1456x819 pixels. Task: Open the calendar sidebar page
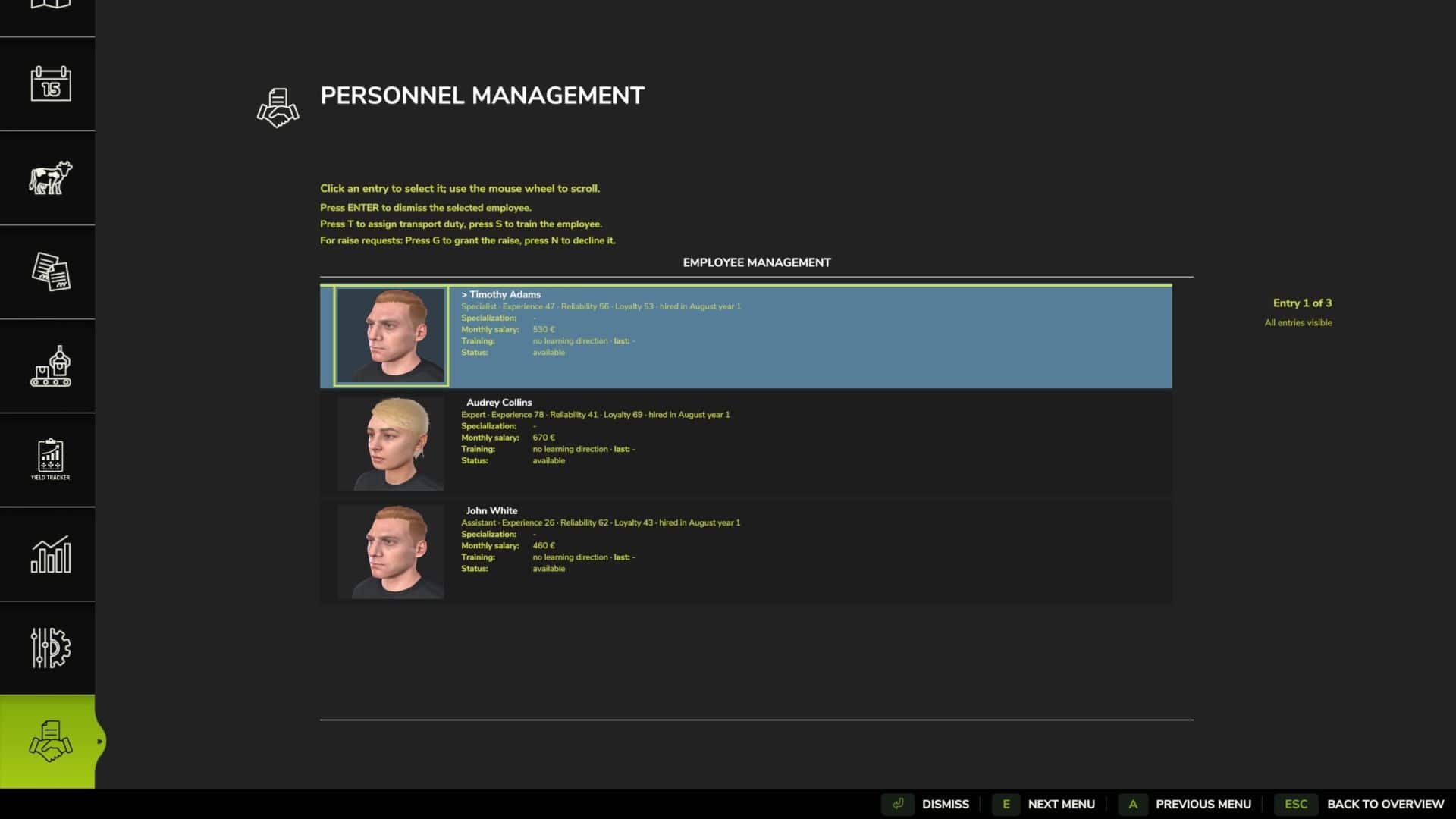pos(51,83)
